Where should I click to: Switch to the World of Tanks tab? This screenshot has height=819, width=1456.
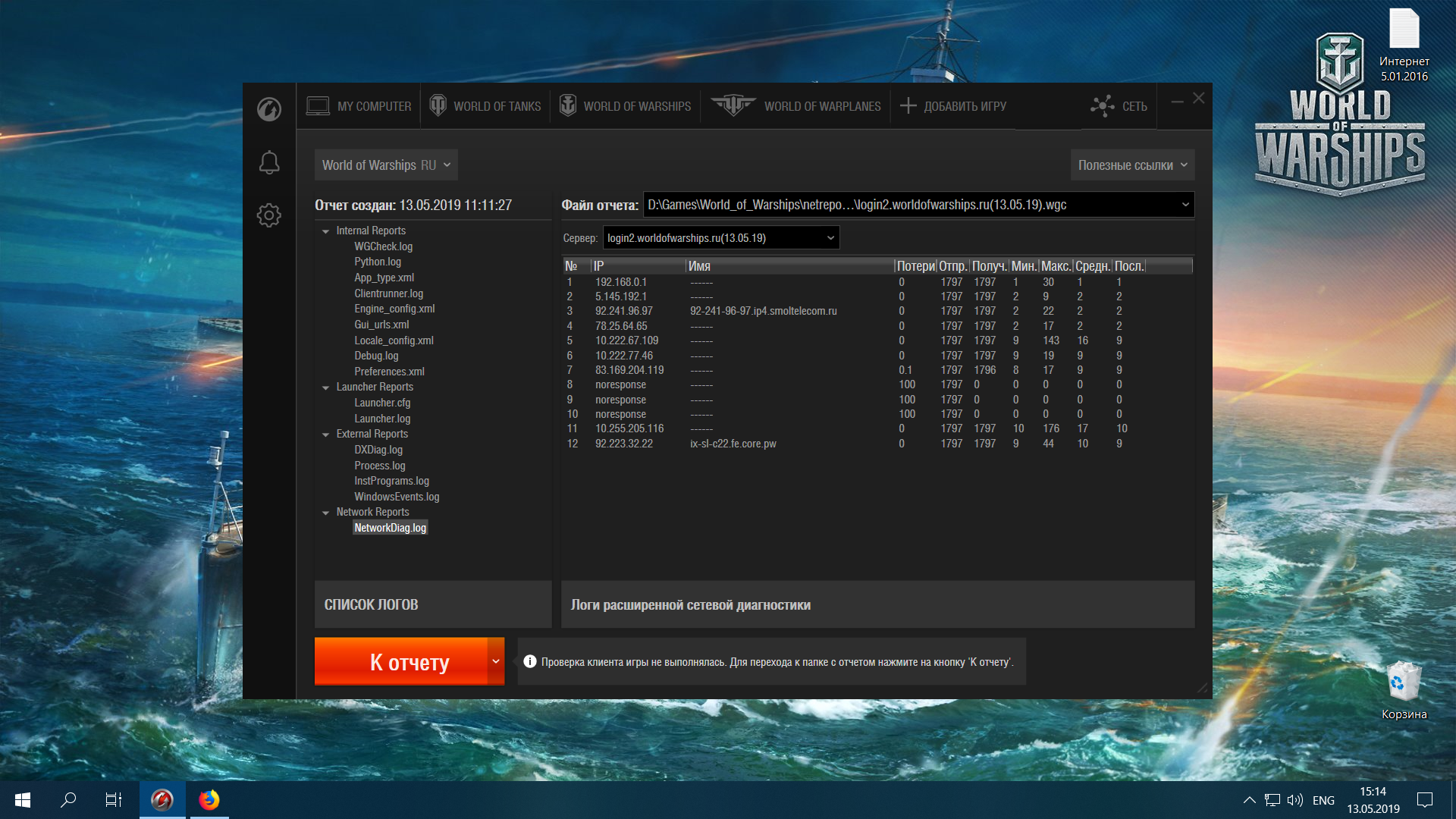tap(485, 106)
